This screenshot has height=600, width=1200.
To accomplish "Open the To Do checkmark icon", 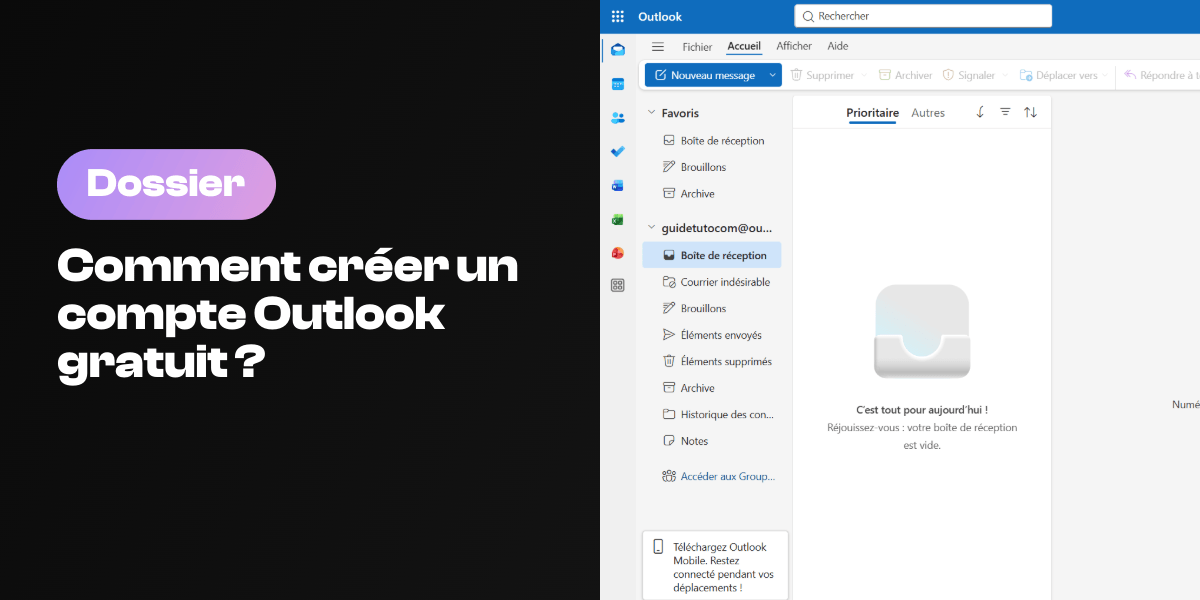I will coord(618,151).
